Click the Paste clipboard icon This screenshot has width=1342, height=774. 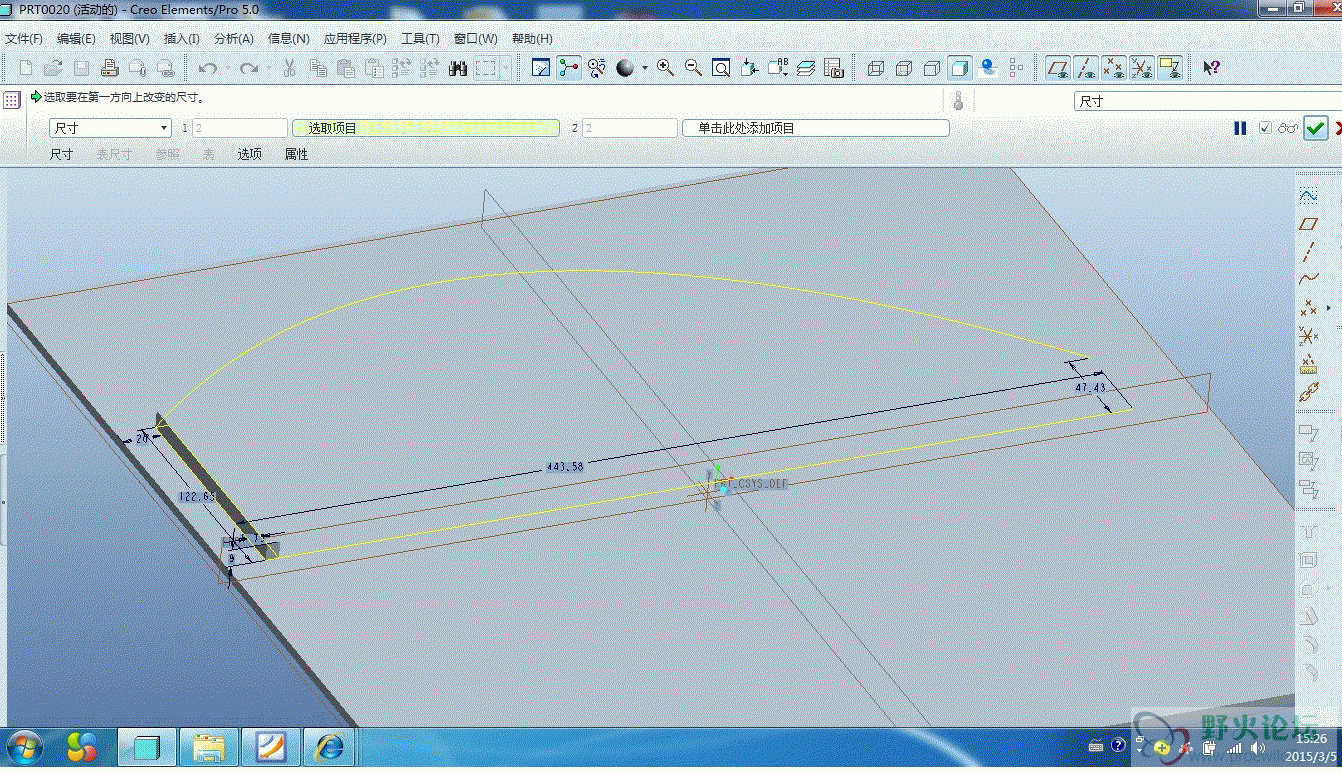tap(346, 68)
